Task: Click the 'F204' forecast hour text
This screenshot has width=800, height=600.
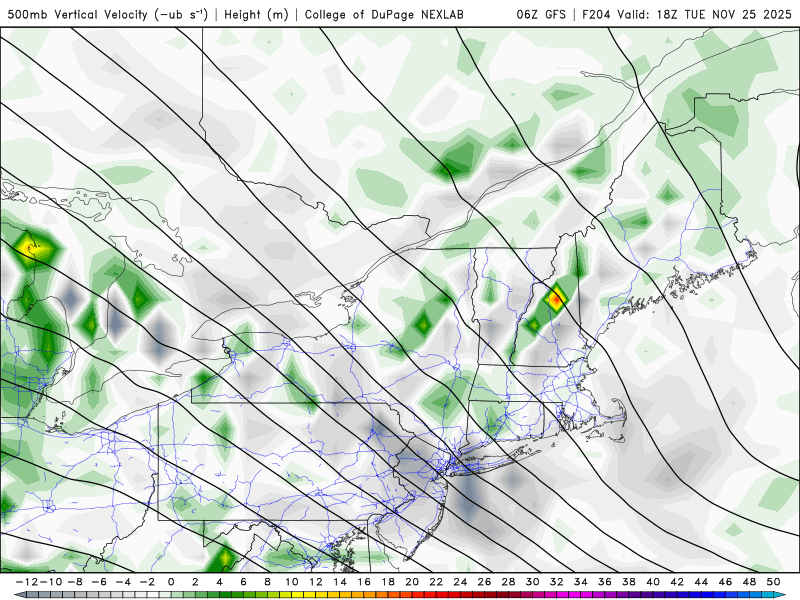Action: [x=597, y=14]
